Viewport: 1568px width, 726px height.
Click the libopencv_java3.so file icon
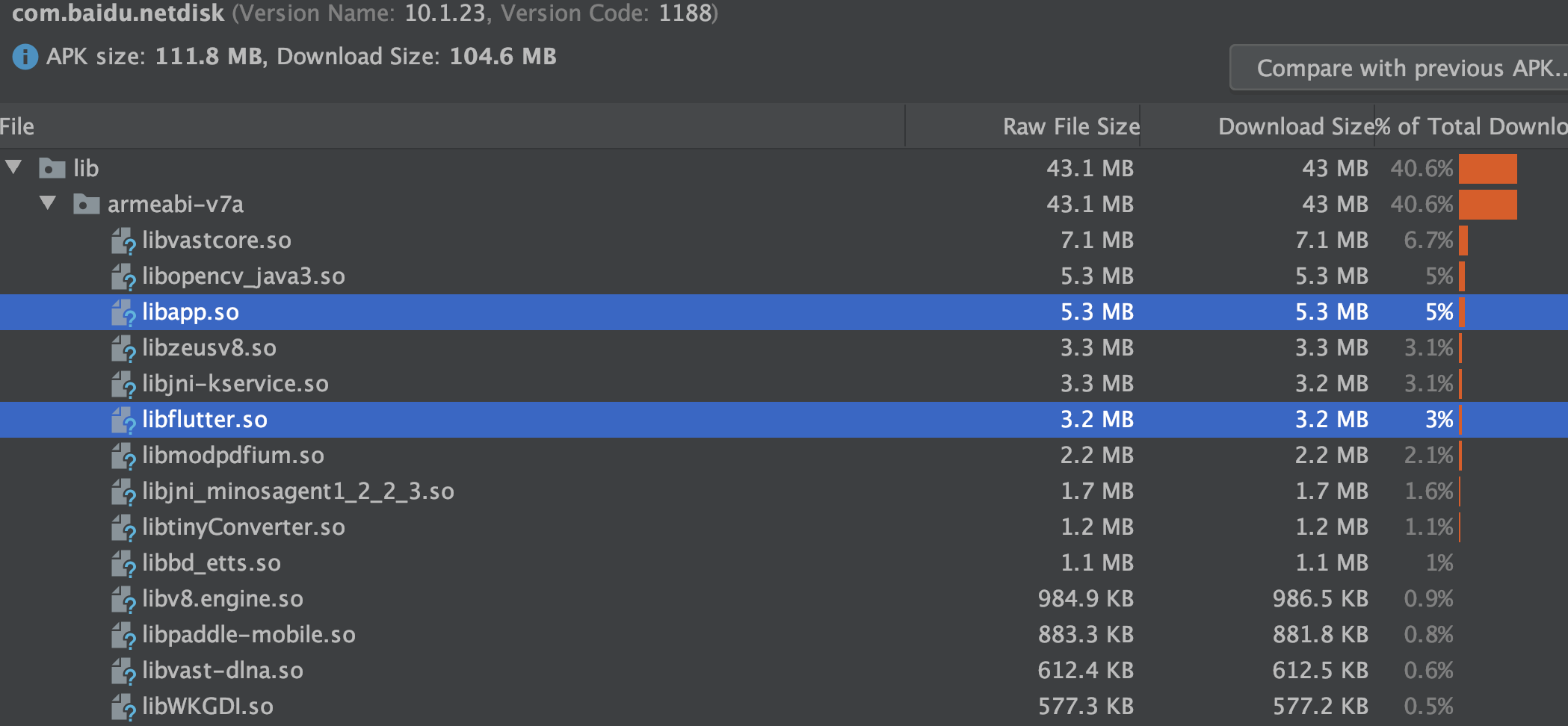(x=123, y=276)
